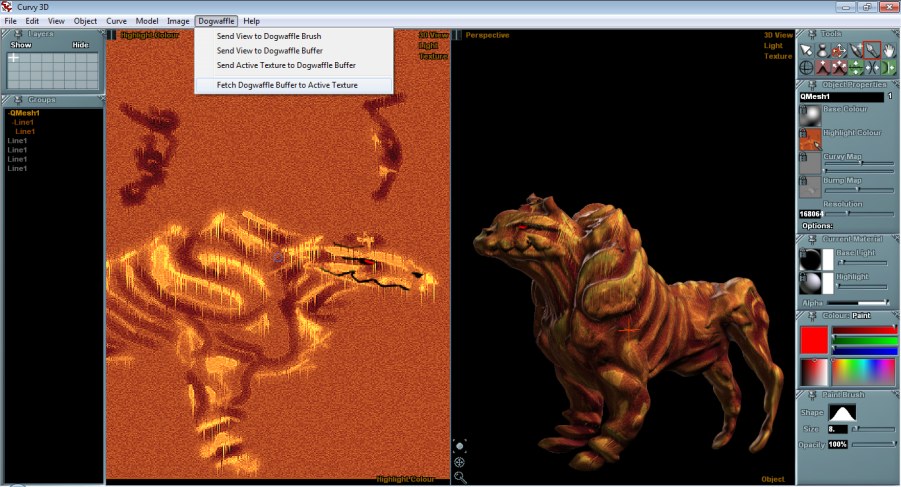Click the Opacity slider in Paint Brush

(874, 444)
